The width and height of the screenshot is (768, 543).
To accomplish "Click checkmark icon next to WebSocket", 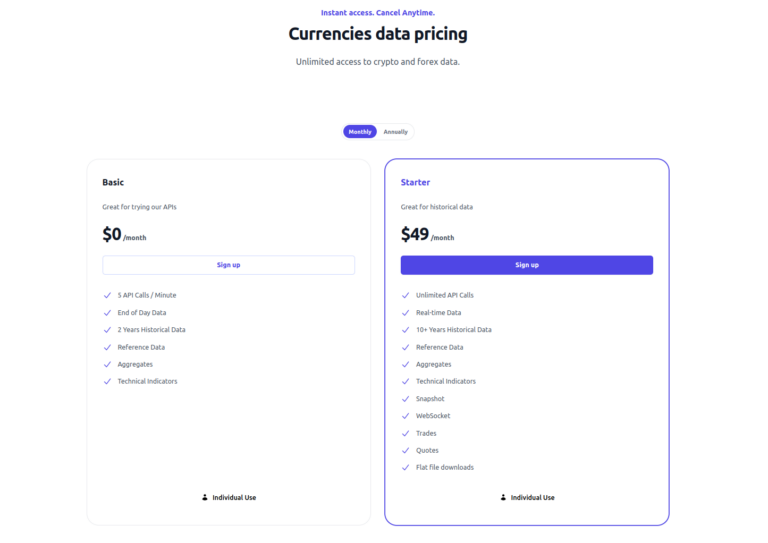I will click(405, 416).
